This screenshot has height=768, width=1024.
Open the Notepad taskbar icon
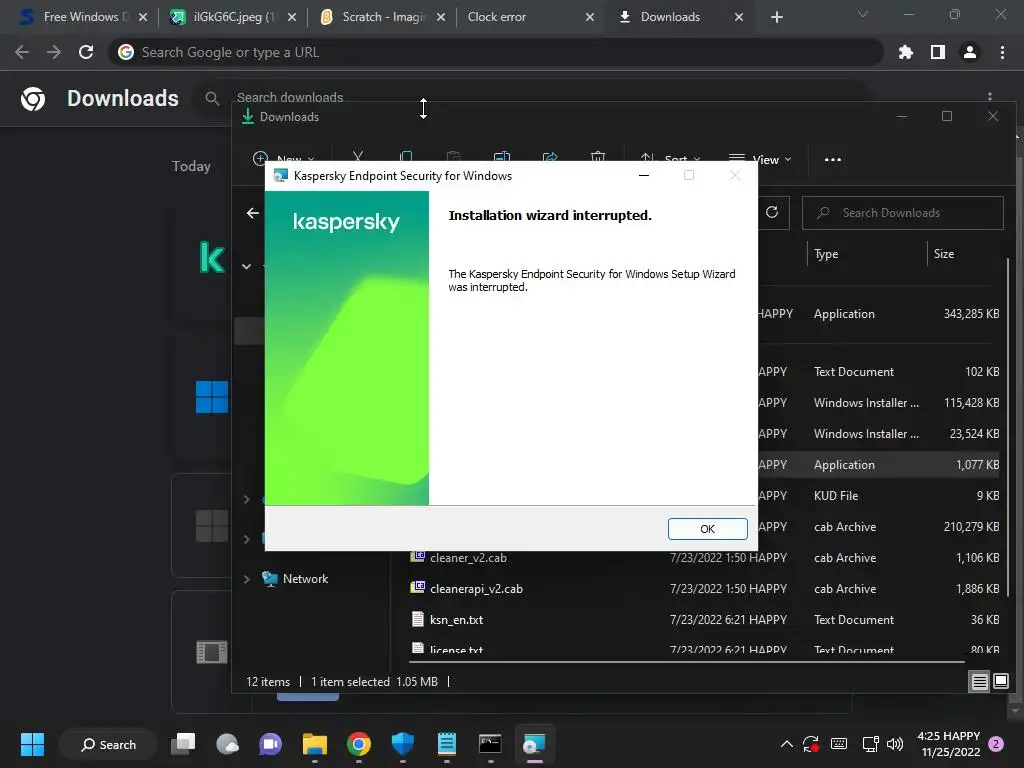[447, 744]
